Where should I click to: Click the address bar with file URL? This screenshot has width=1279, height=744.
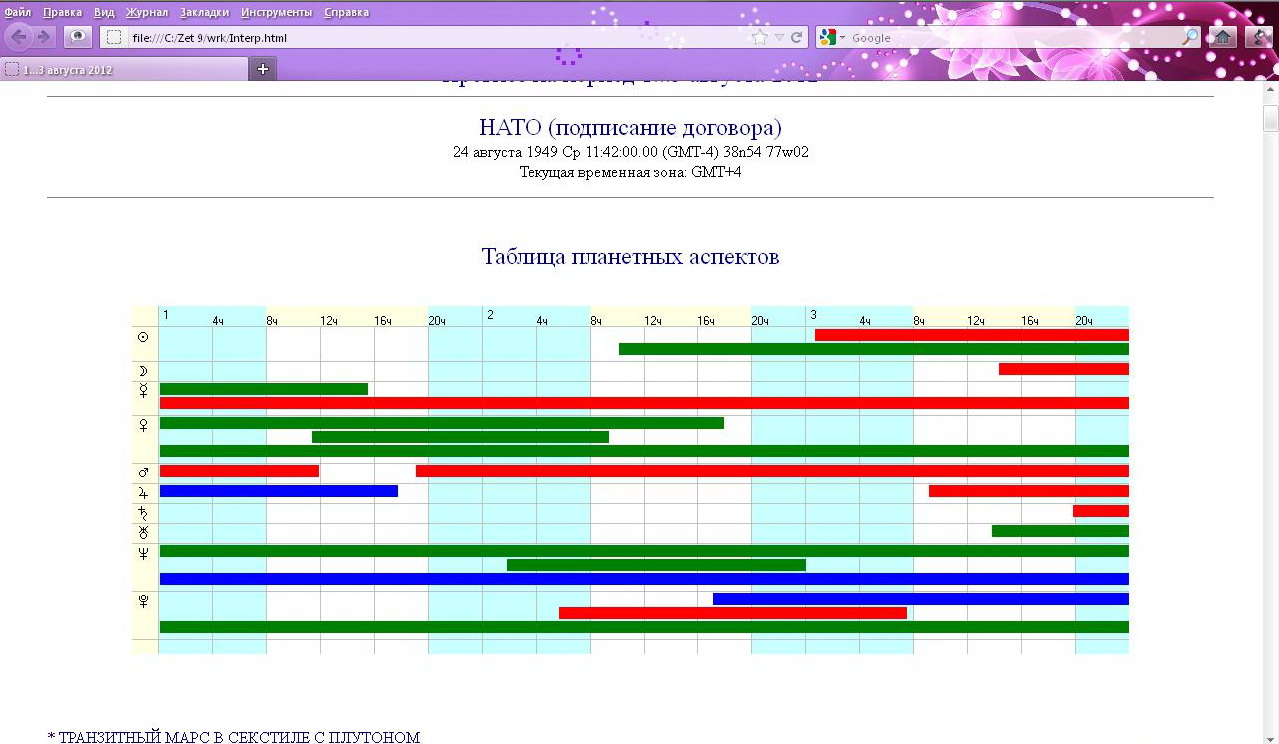click(430, 38)
